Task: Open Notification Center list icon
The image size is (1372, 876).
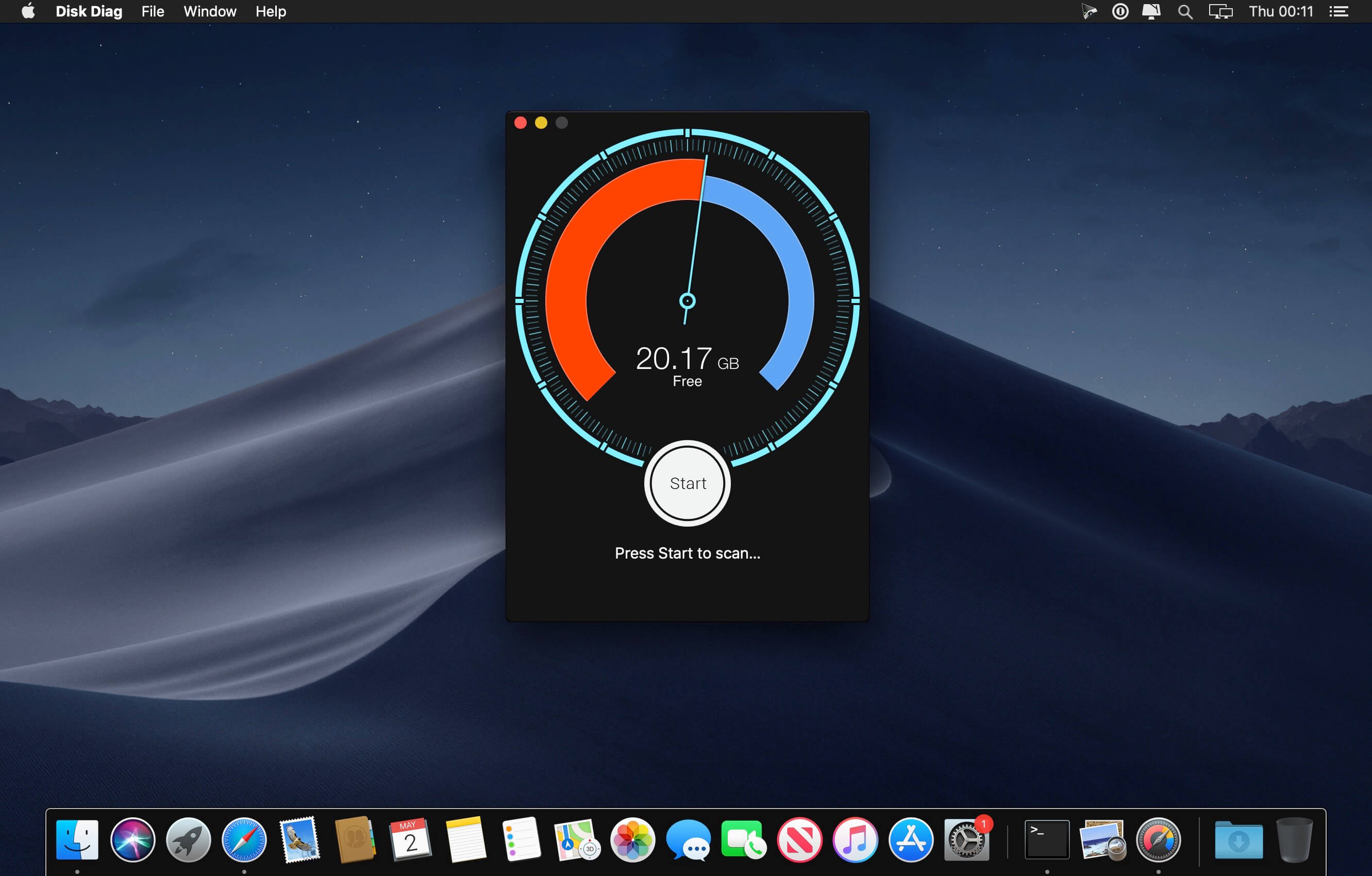Action: pos(1339,11)
